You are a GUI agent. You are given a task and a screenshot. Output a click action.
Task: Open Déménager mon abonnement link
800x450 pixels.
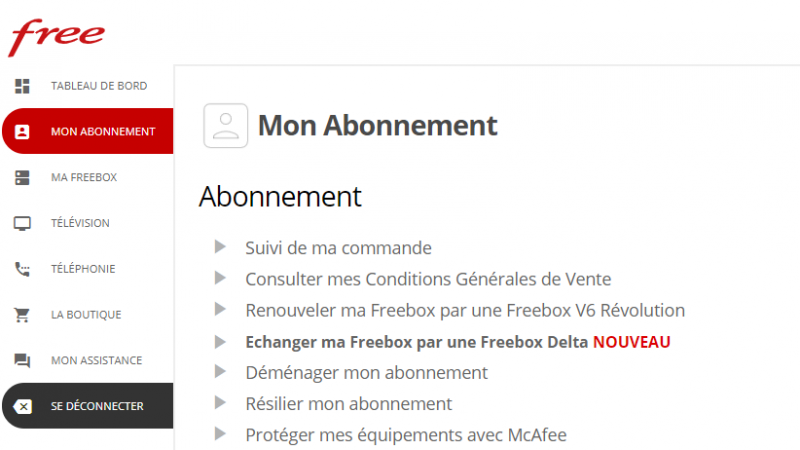[x=366, y=373]
